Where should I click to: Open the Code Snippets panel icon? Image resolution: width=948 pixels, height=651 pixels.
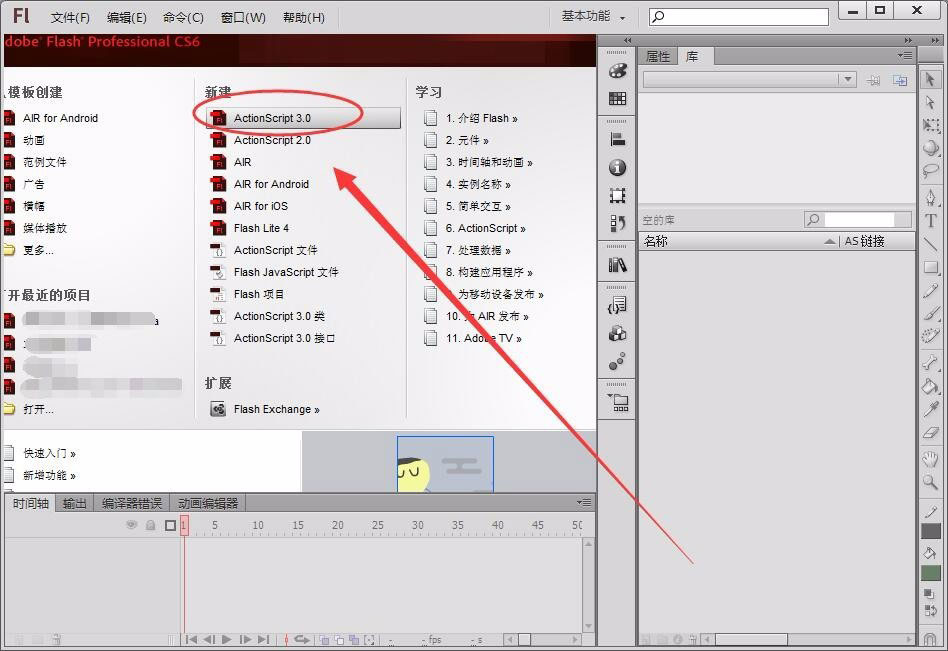617,305
